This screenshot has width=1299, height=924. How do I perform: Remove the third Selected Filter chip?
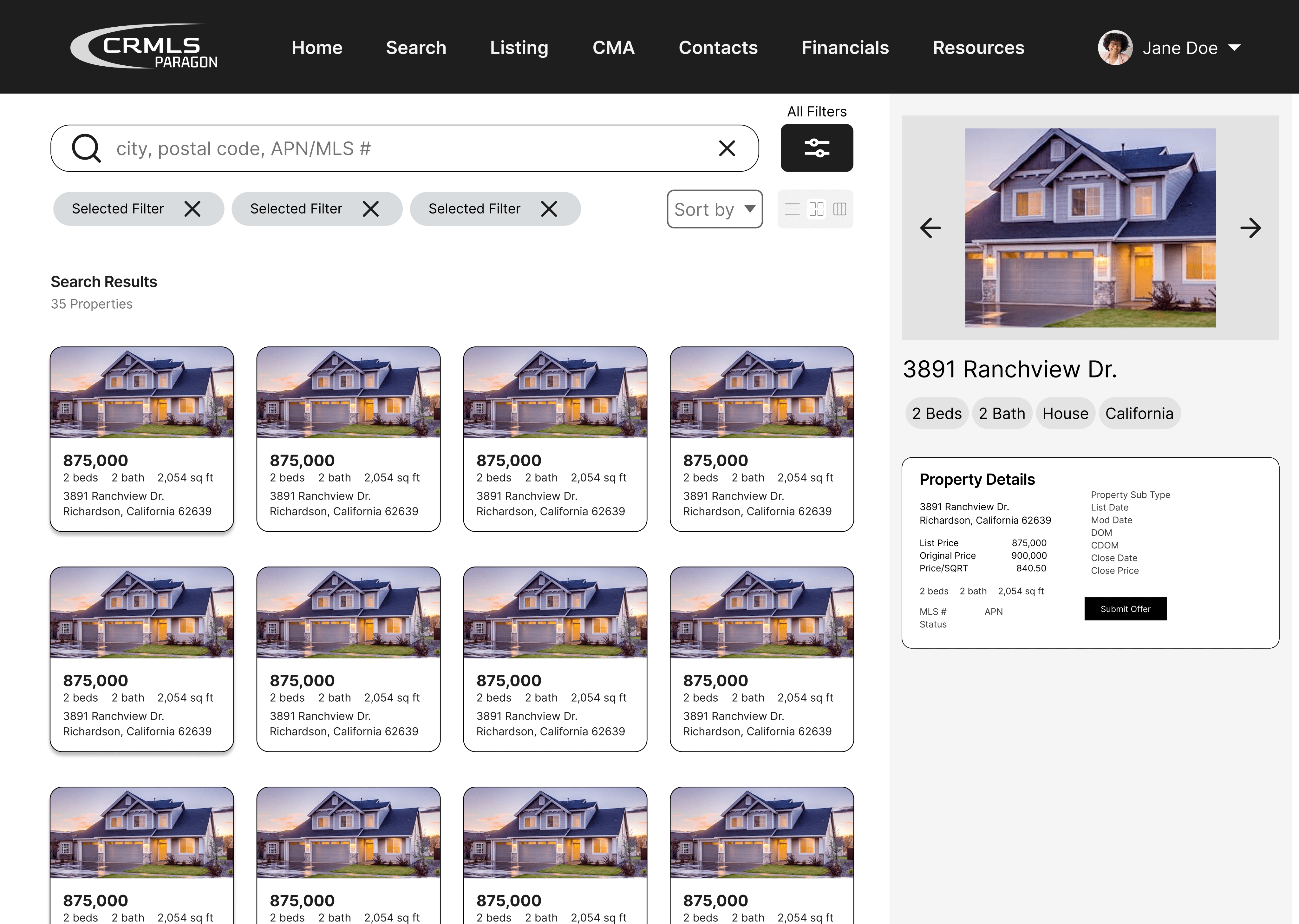click(549, 209)
